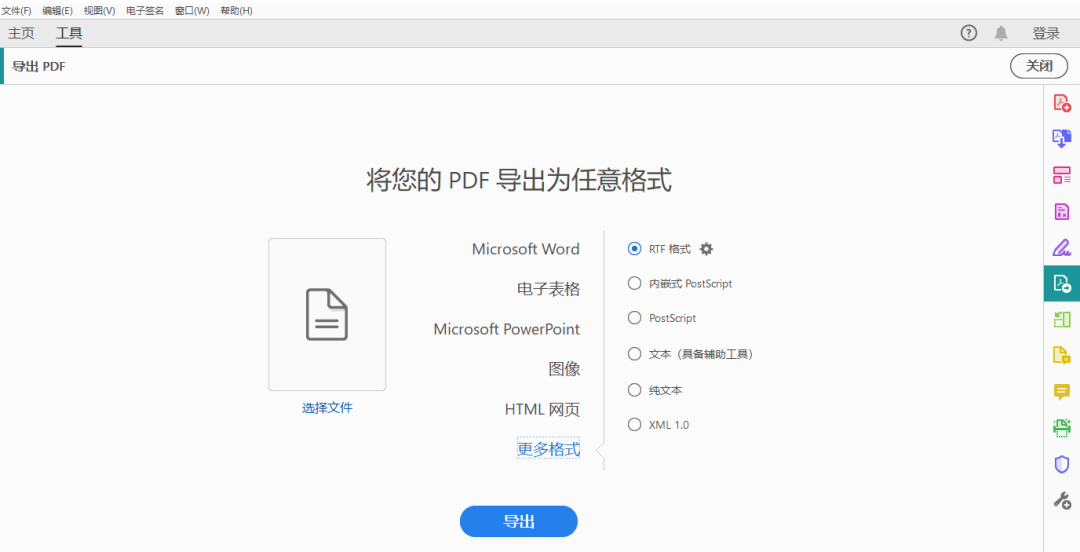Open the purple document sidebar tool
1080x552 pixels.
(1061, 211)
